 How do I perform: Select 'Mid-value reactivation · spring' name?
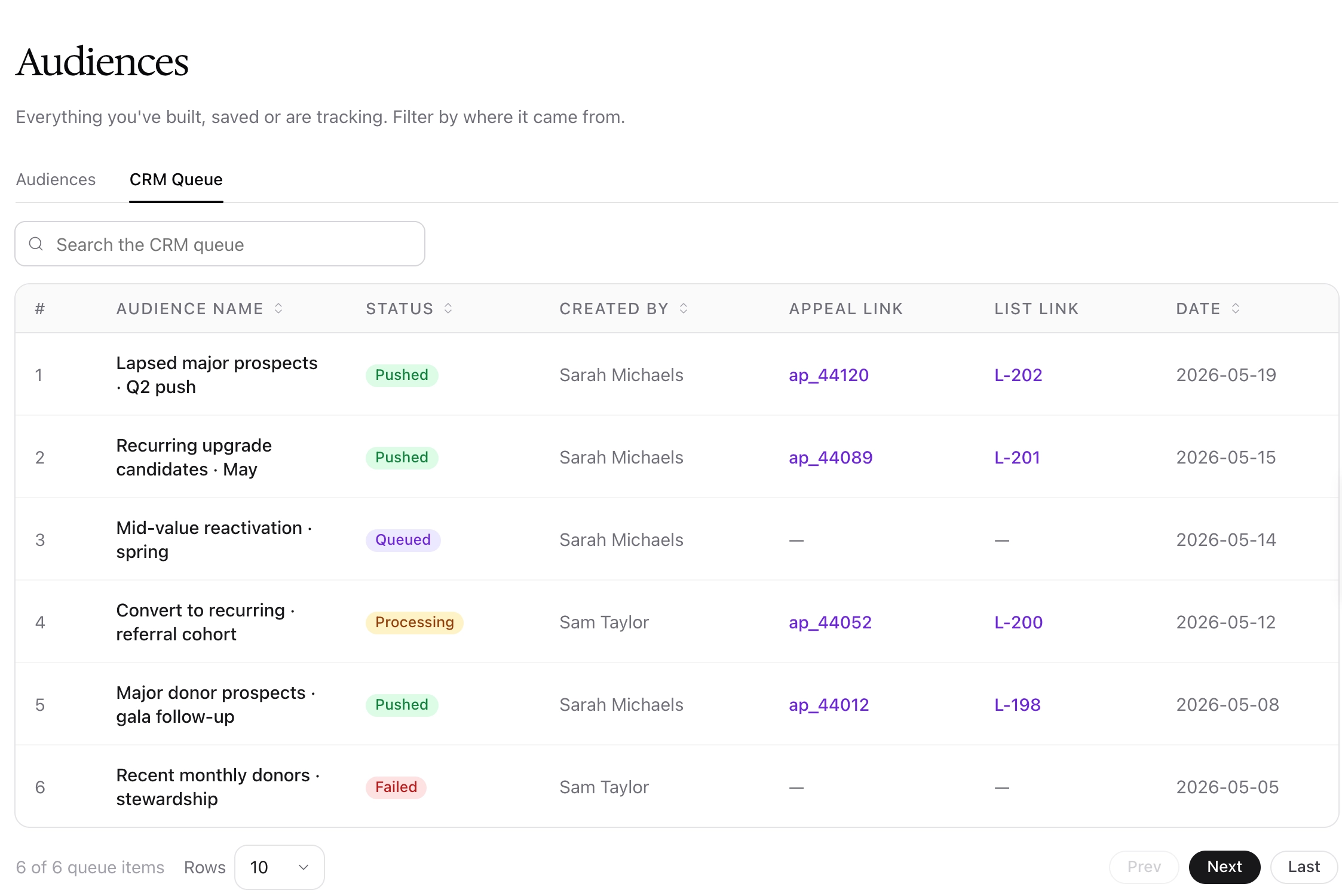(x=215, y=539)
